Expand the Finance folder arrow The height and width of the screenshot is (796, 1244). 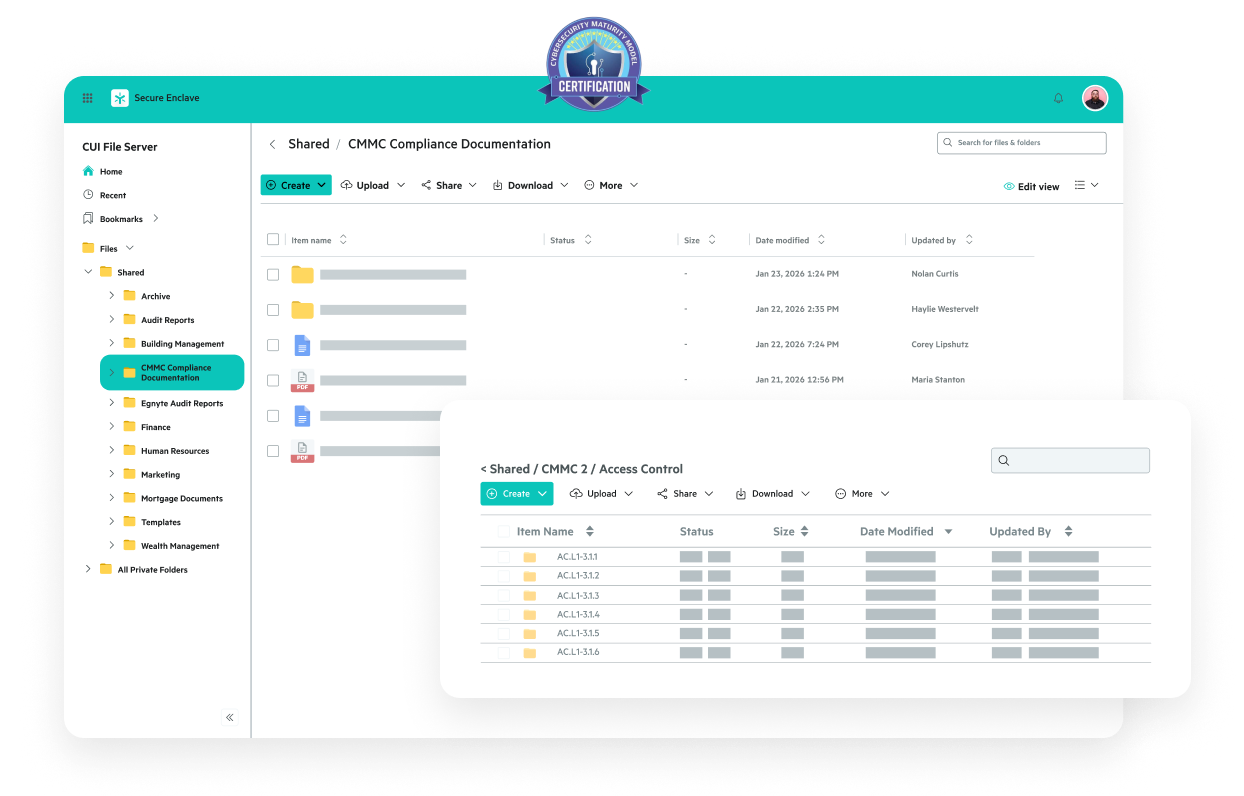pyautogui.click(x=111, y=427)
